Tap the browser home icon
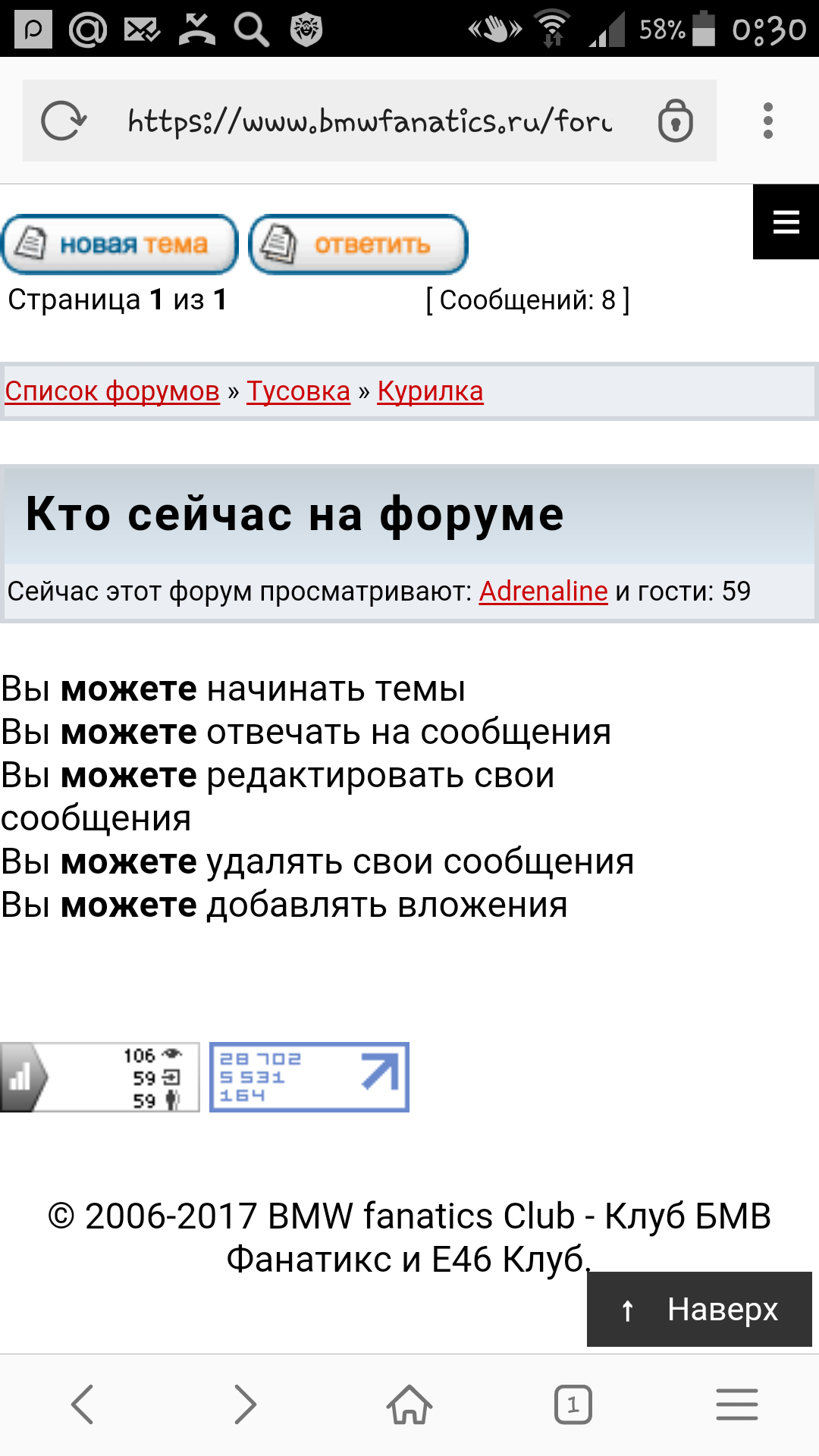 pos(409,1404)
